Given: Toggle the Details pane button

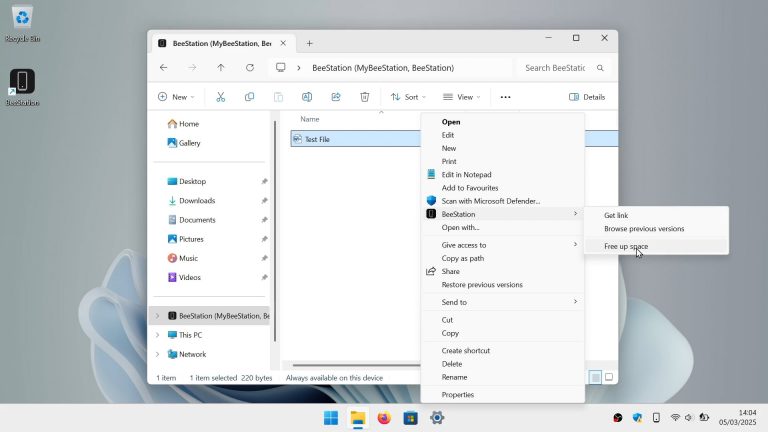Looking at the screenshot, I should point(587,97).
